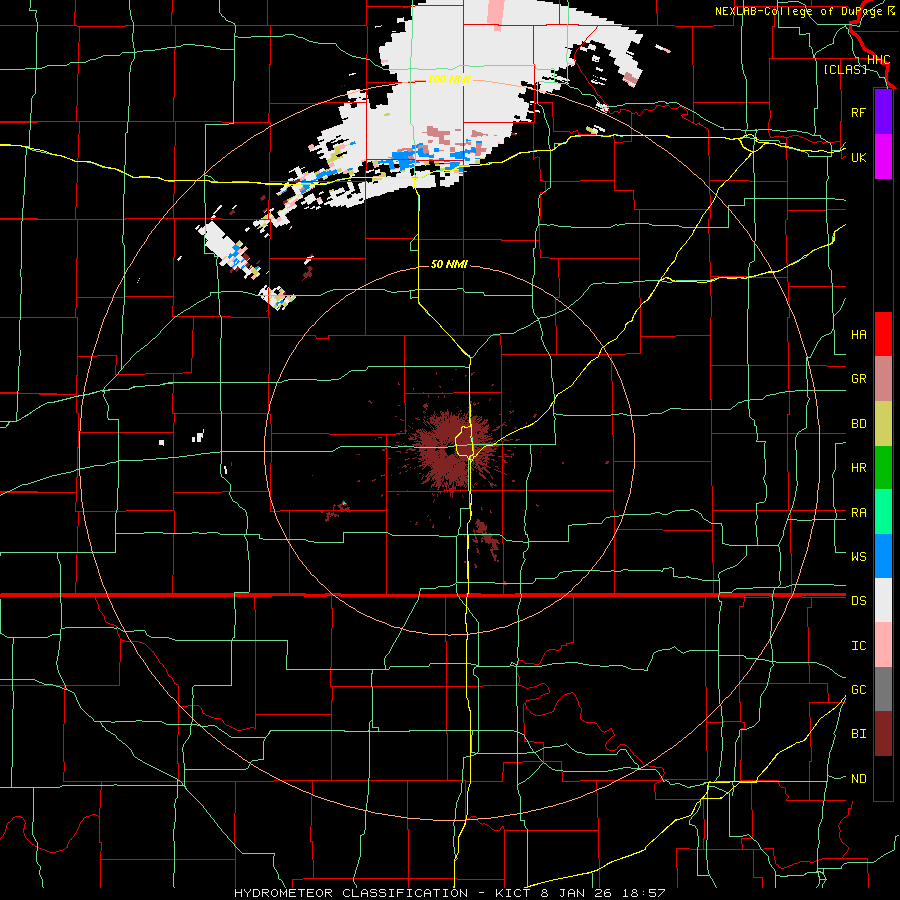
Task: Click the brown biological echo cluster at radar center
Action: point(451,449)
